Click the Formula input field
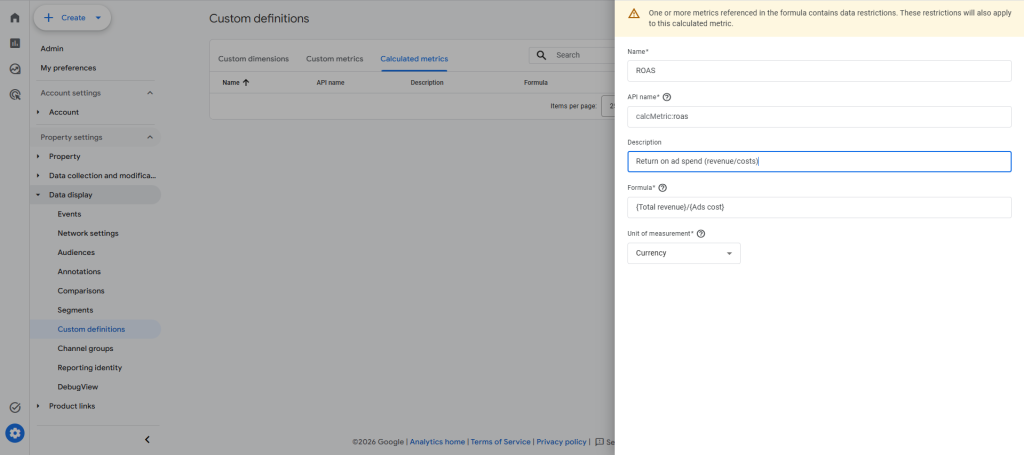1024x455 pixels. click(819, 207)
